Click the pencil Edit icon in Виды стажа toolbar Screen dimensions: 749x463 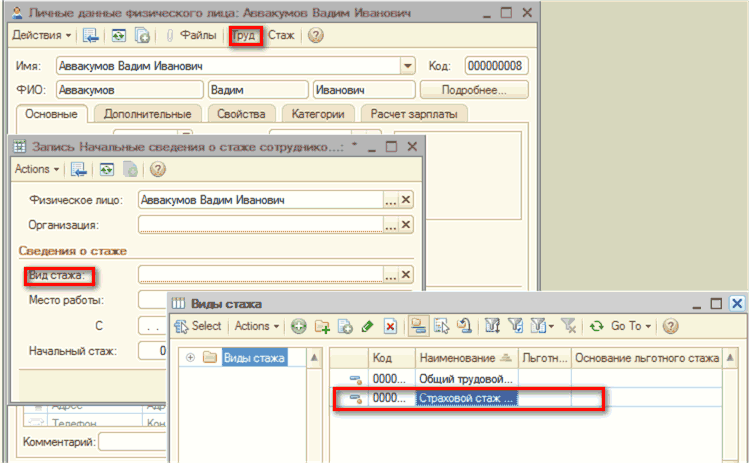click(368, 326)
